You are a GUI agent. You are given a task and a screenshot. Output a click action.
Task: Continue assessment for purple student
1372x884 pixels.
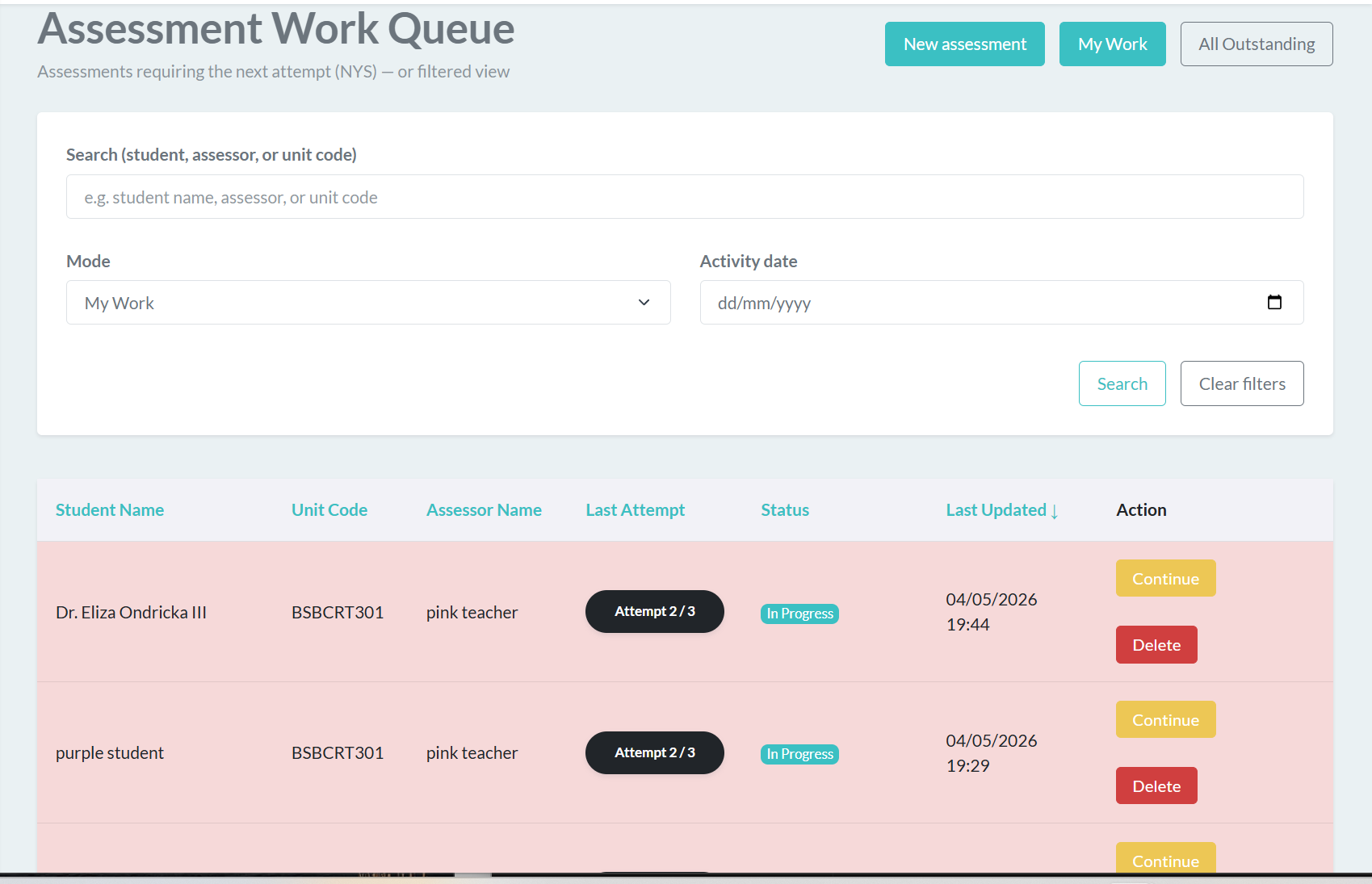pyautogui.click(x=1166, y=720)
